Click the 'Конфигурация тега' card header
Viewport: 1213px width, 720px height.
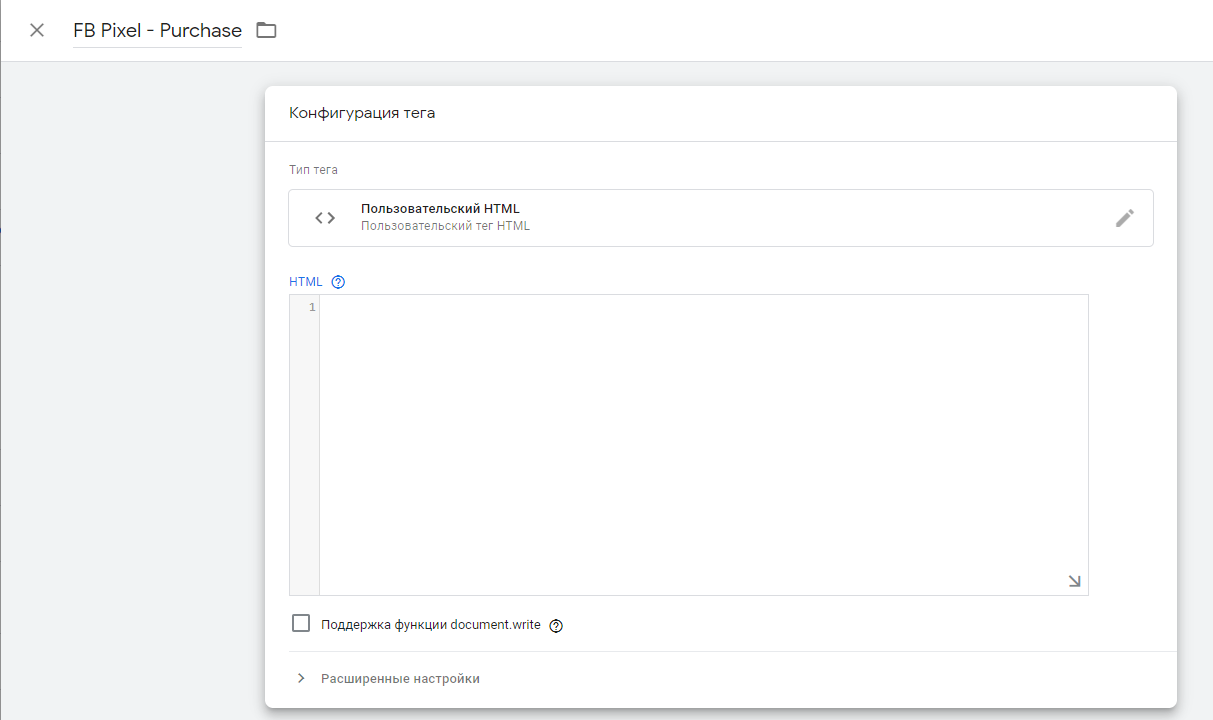point(362,113)
